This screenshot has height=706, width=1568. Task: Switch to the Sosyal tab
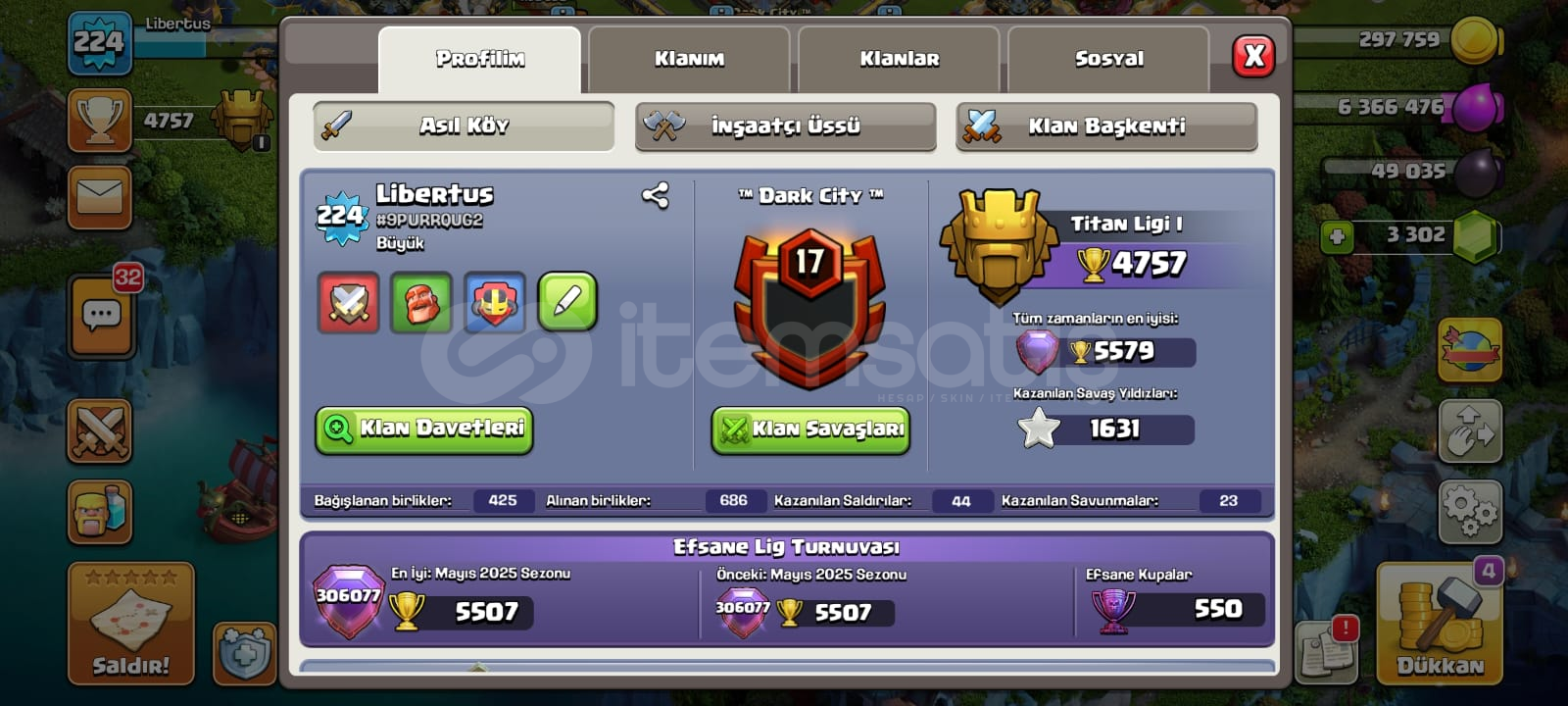click(1108, 59)
